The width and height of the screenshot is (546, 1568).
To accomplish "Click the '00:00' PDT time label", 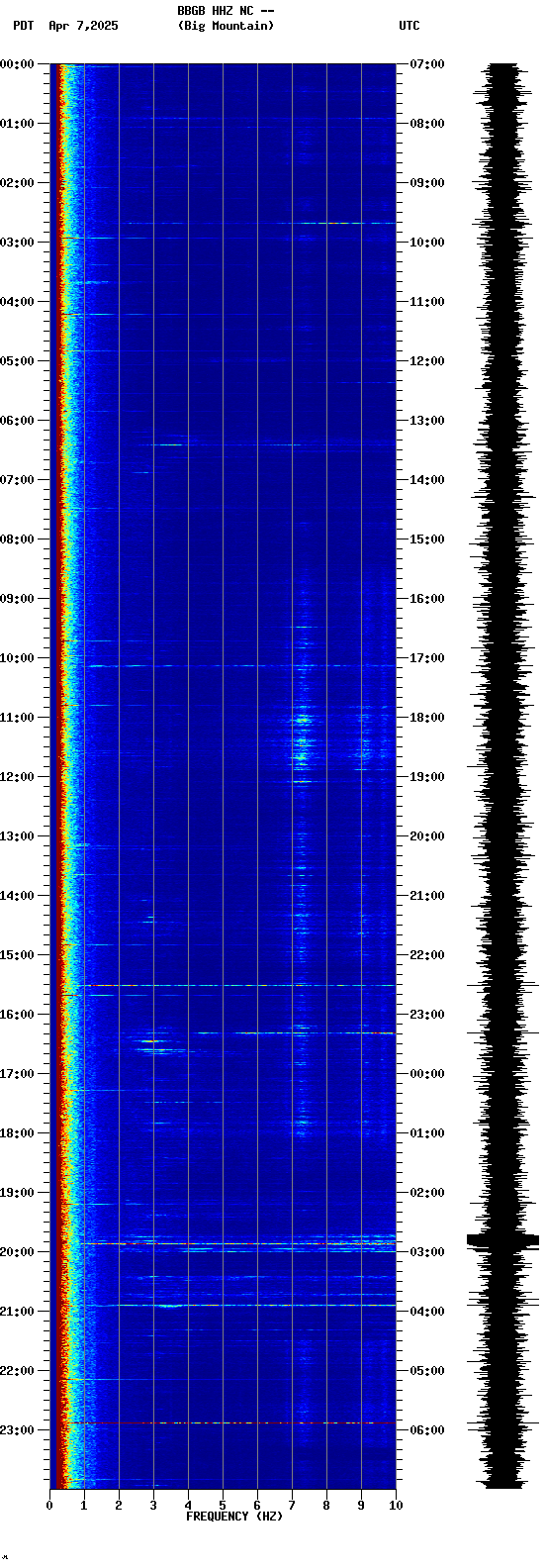I will click(x=17, y=64).
